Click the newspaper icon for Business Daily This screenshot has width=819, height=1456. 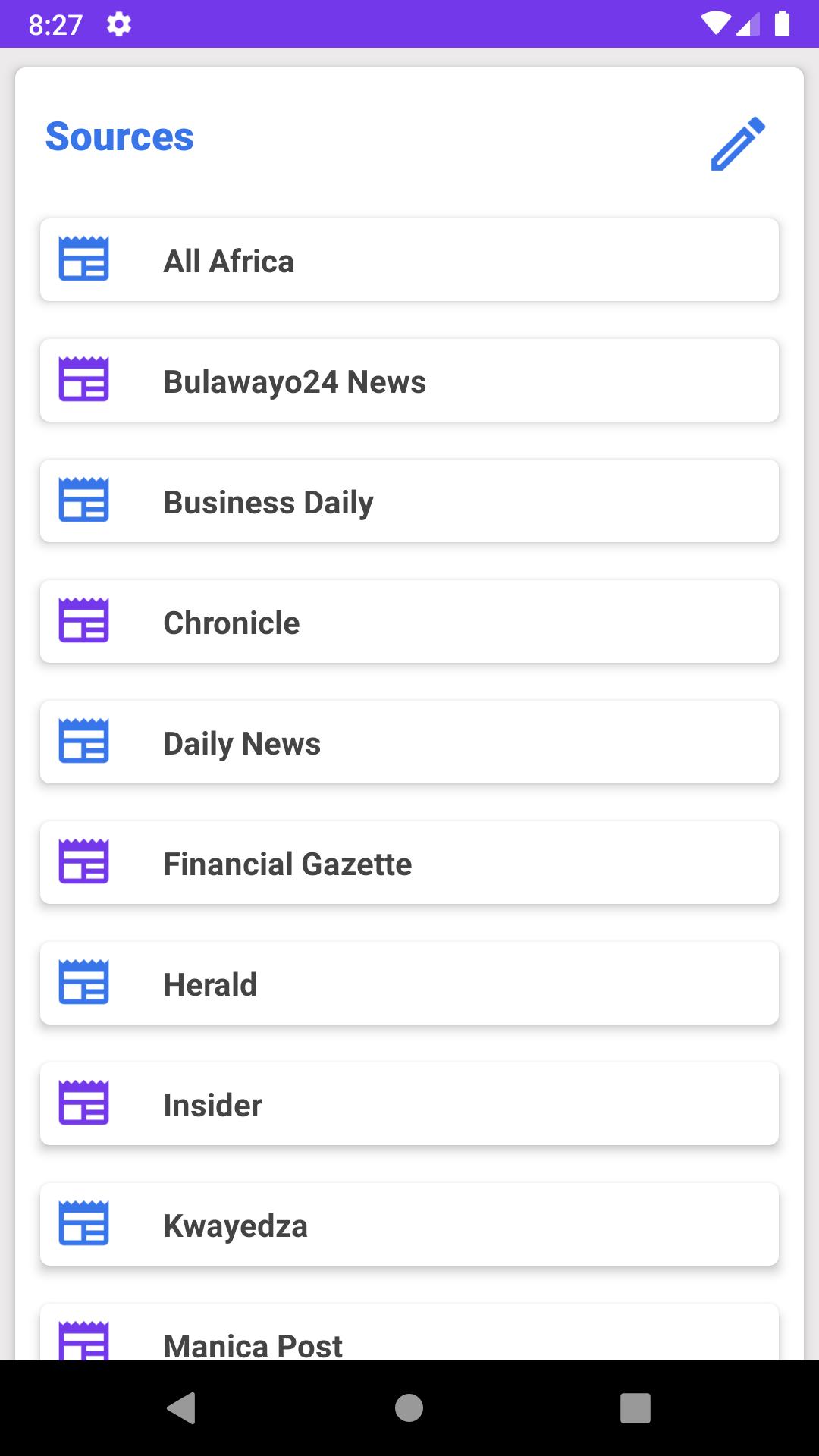(x=84, y=500)
